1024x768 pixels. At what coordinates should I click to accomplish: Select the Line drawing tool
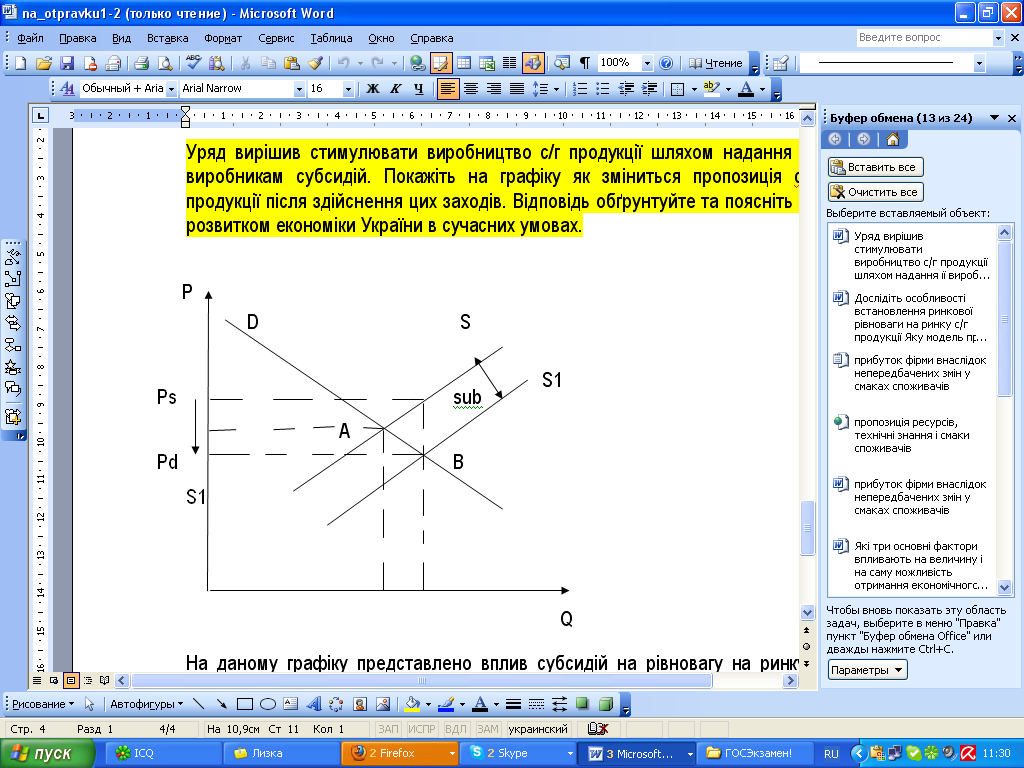point(199,704)
